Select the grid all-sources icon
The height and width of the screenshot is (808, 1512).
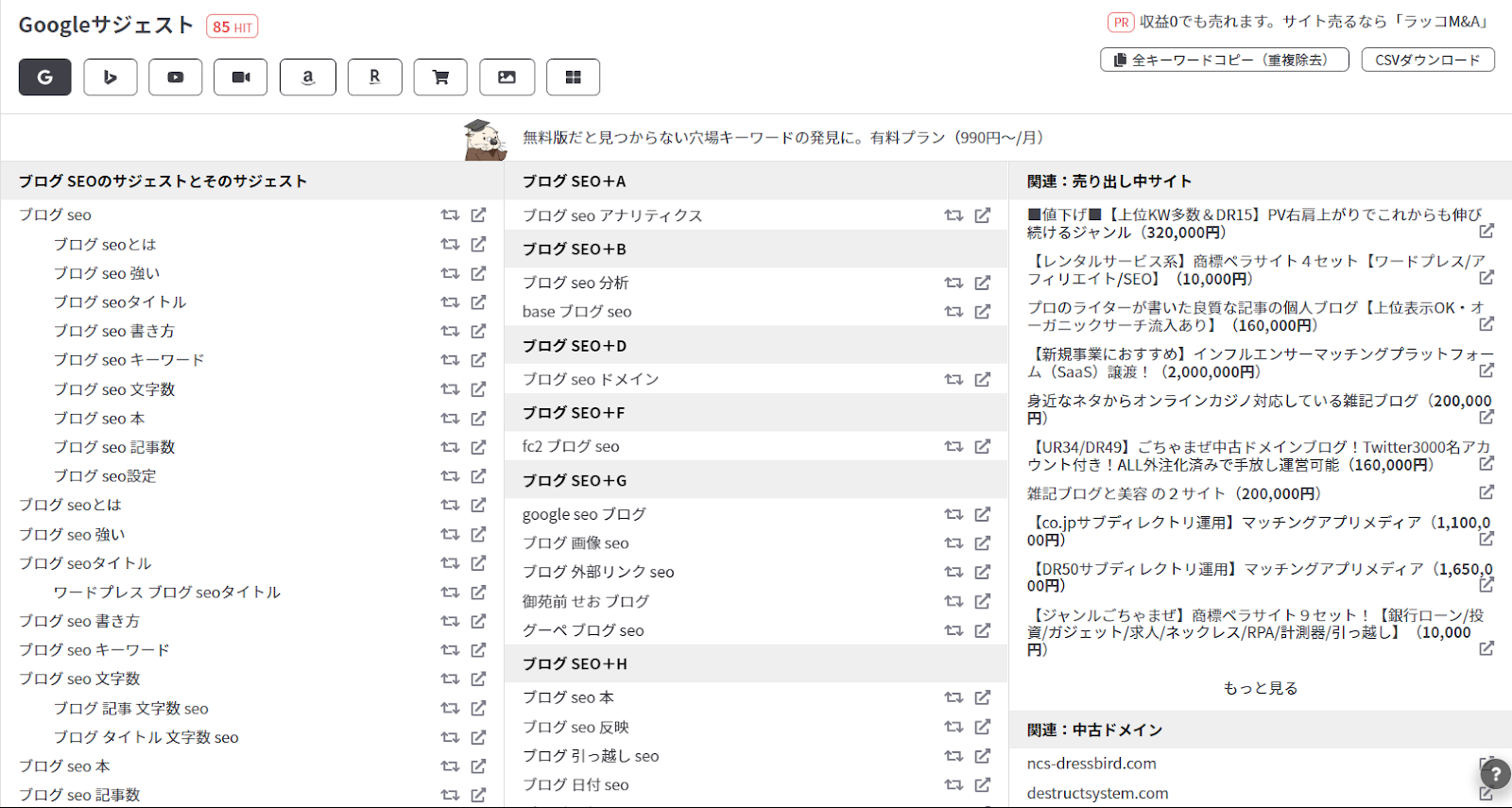click(x=573, y=77)
